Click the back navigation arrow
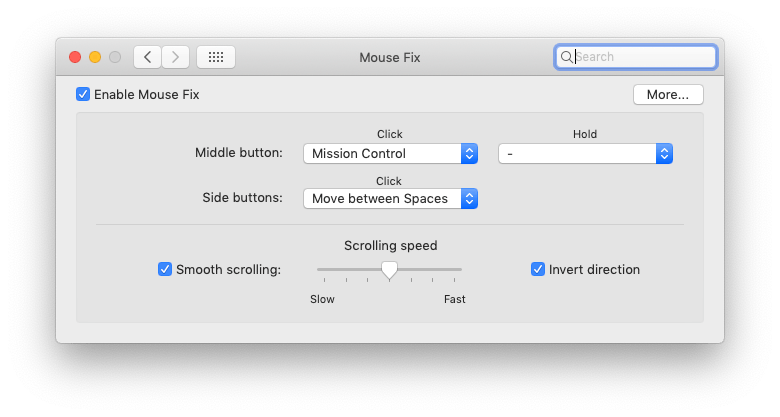The height and width of the screenshot is (417, 780). point(148,57)
